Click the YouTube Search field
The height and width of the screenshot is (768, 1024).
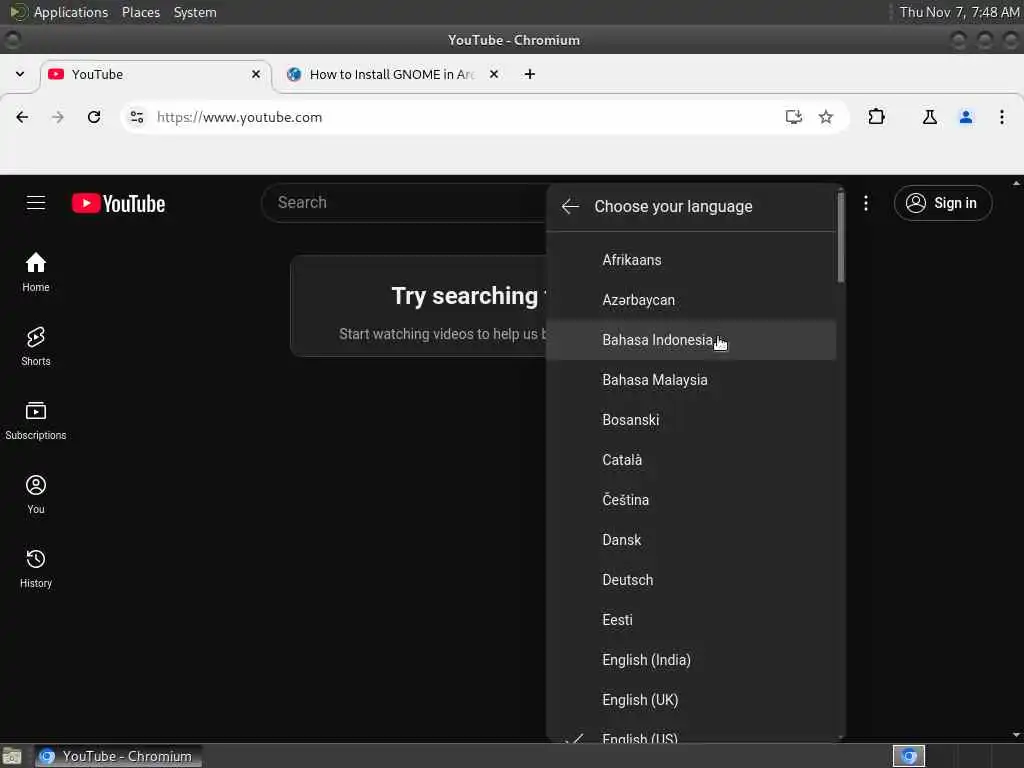tap(404, 202)
